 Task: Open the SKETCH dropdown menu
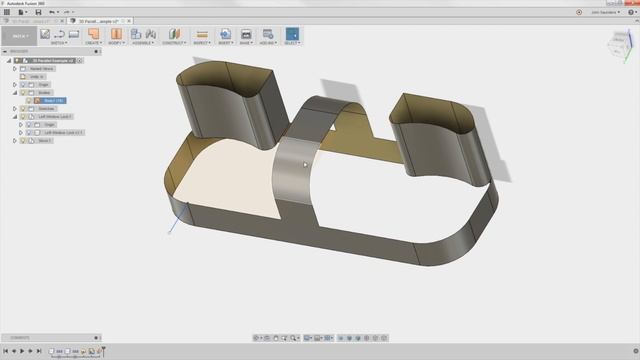click(x=59, y=43)
